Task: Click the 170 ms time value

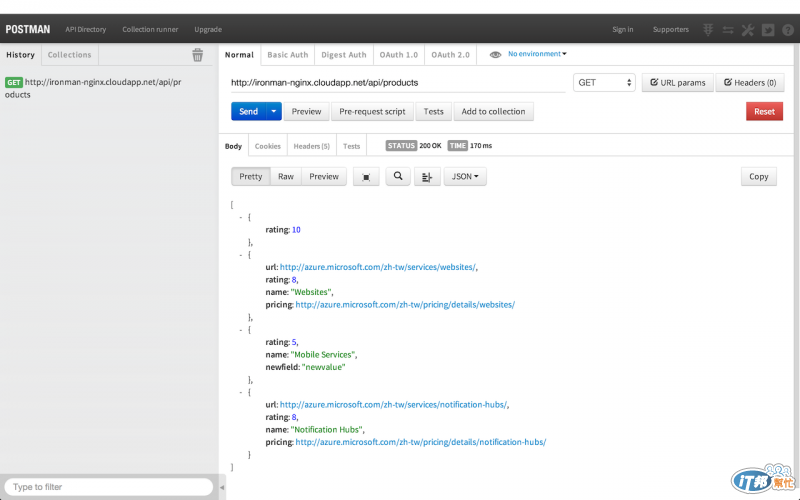Action: [481, 146]
